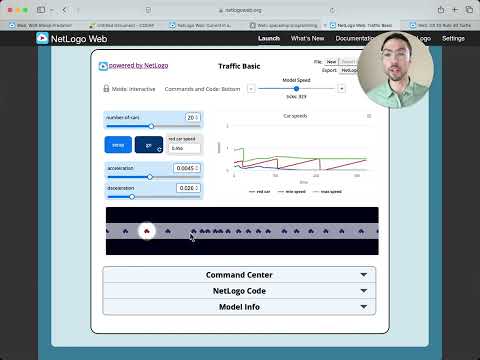The width and height of the screenshot is (480, 360).
Task: Click the deceleration value field 0.026
Action: 188,188
